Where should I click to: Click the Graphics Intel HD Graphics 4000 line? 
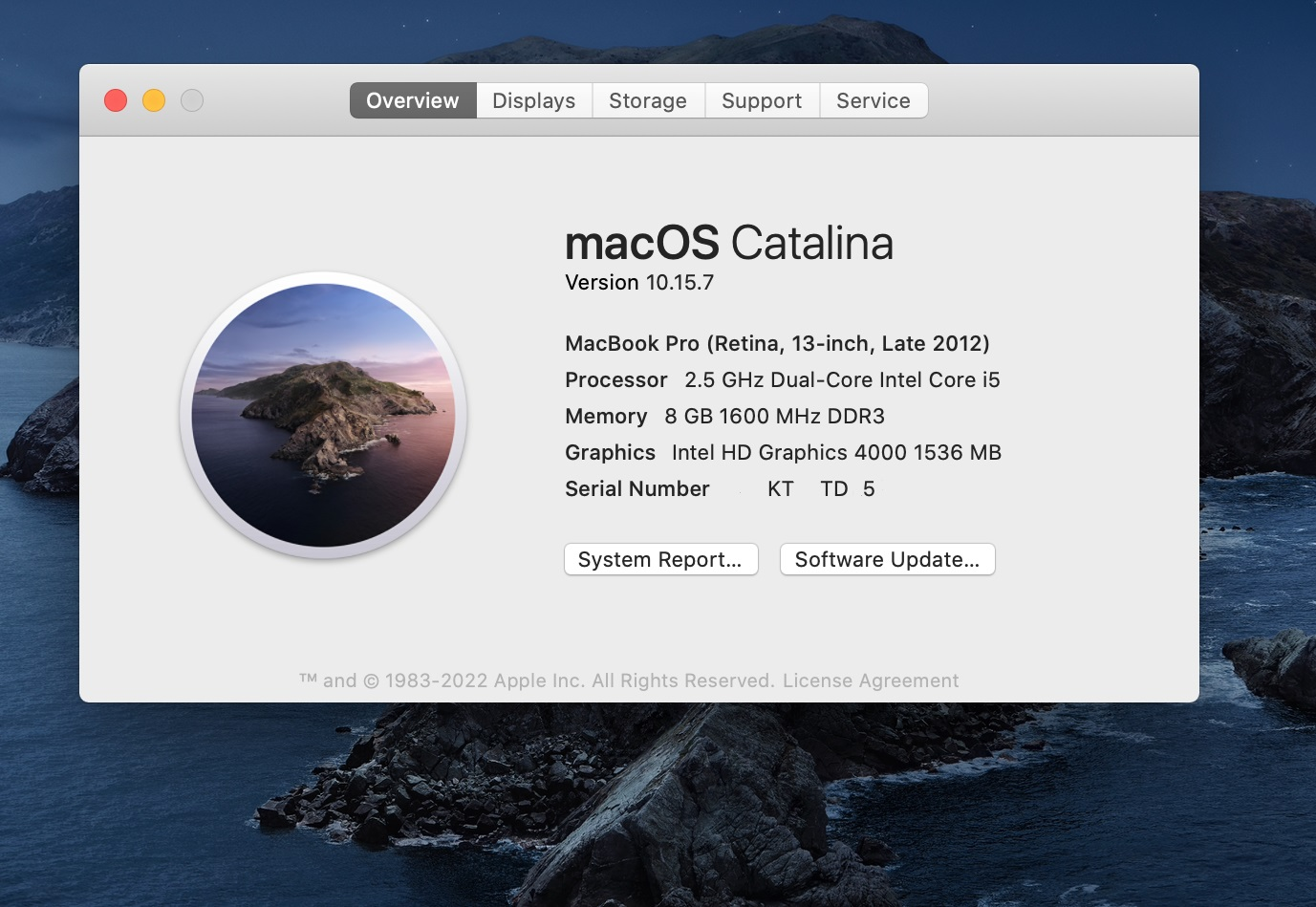(x=784, y=452)
